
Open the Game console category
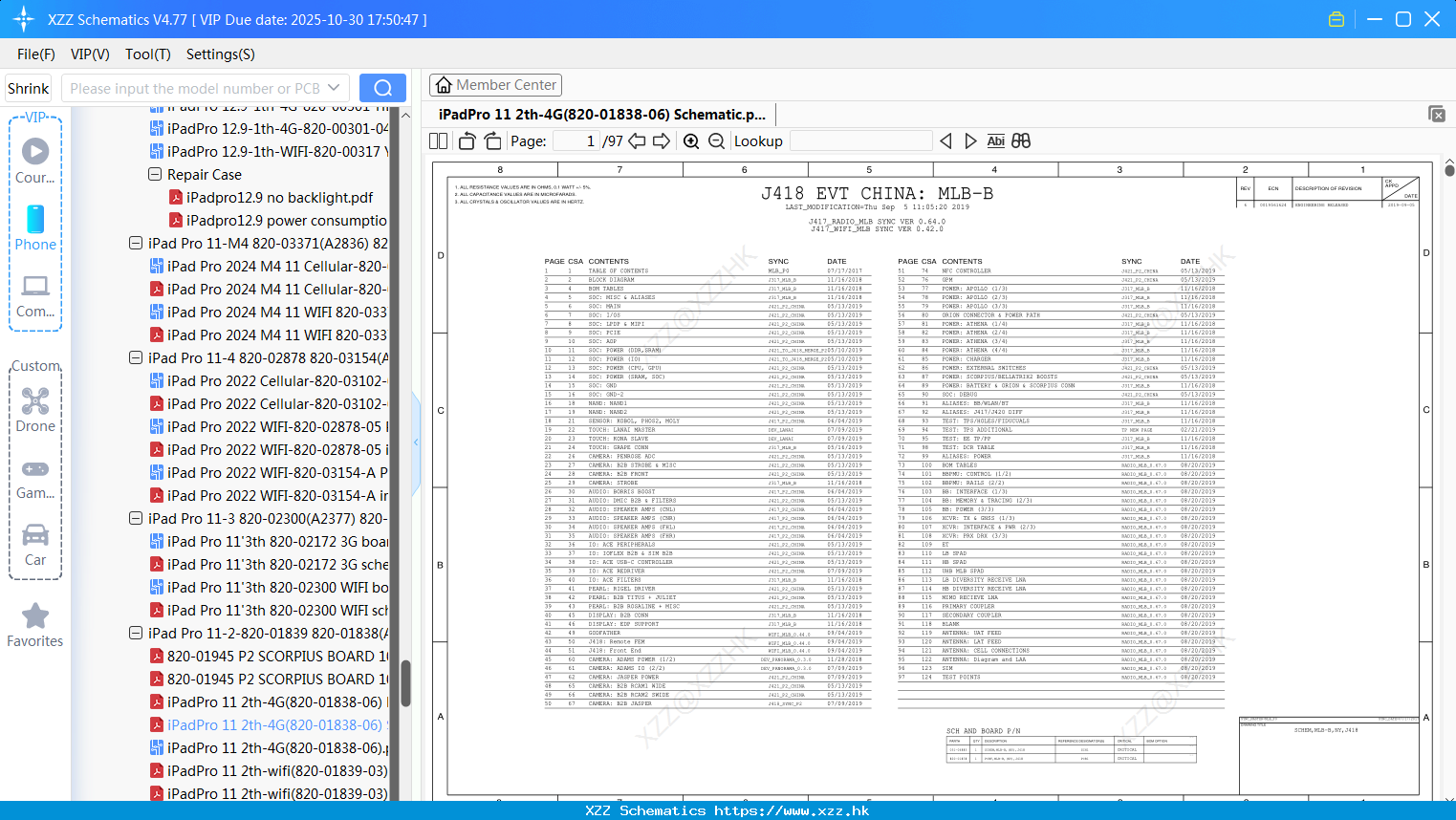(35, 479)
